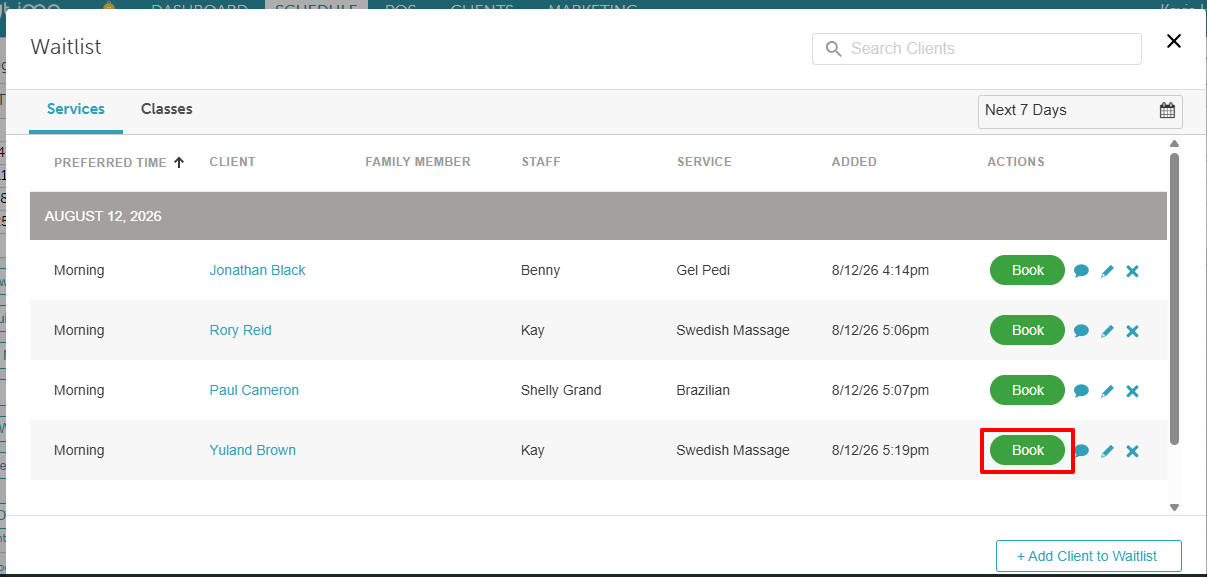Open the calendar icon in date range
Viewport: 1207px width, 577px height.
tap(1167, 111)
